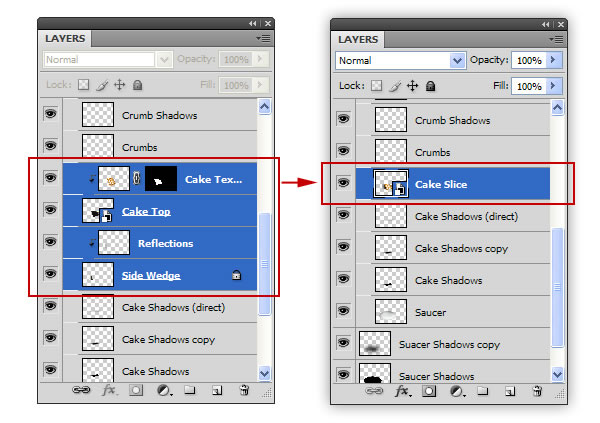
Task: Lock position icon in left panel
Action: [x=120, y=85]
